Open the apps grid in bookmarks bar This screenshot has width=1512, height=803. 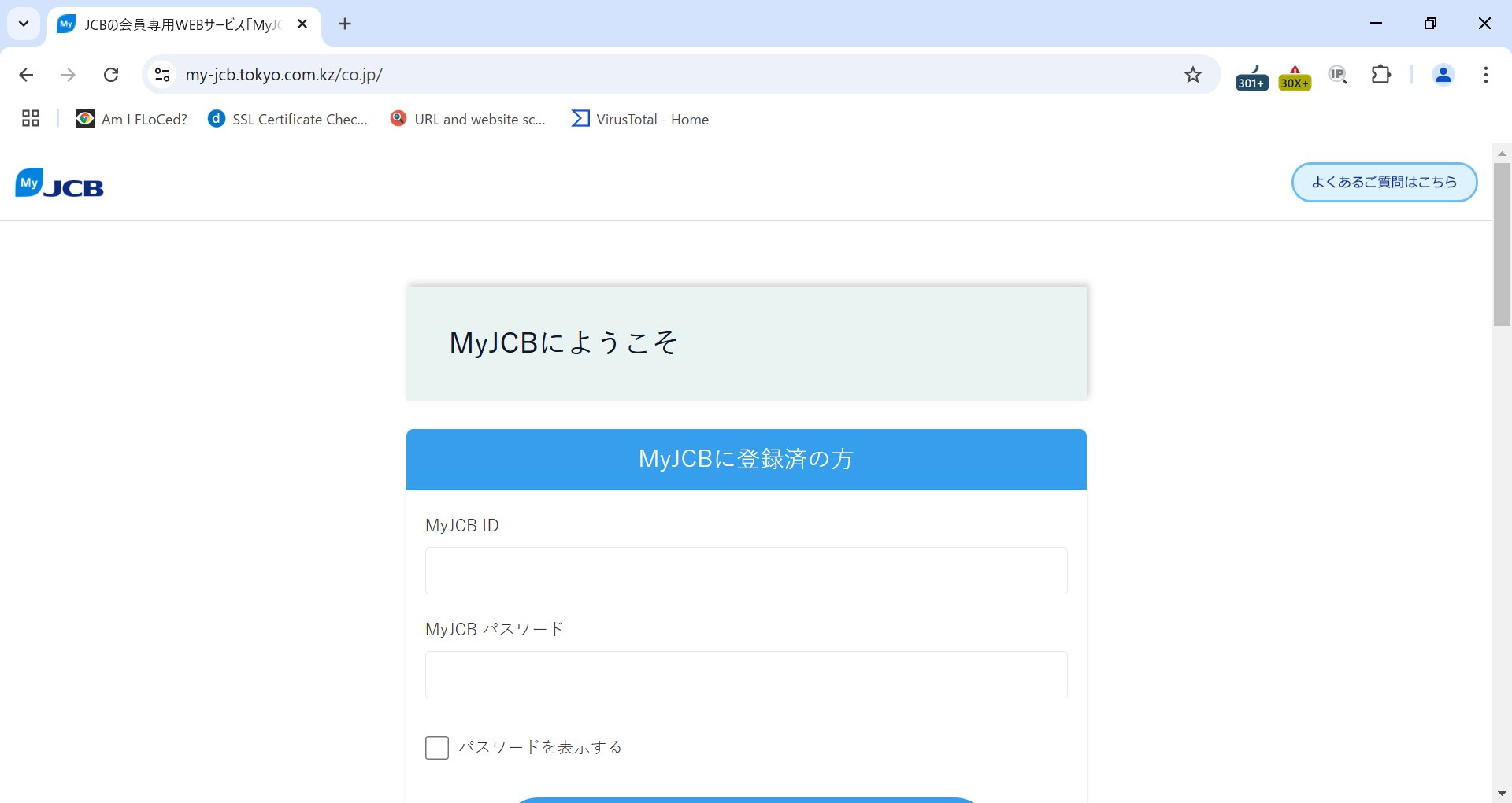[31, 119]
